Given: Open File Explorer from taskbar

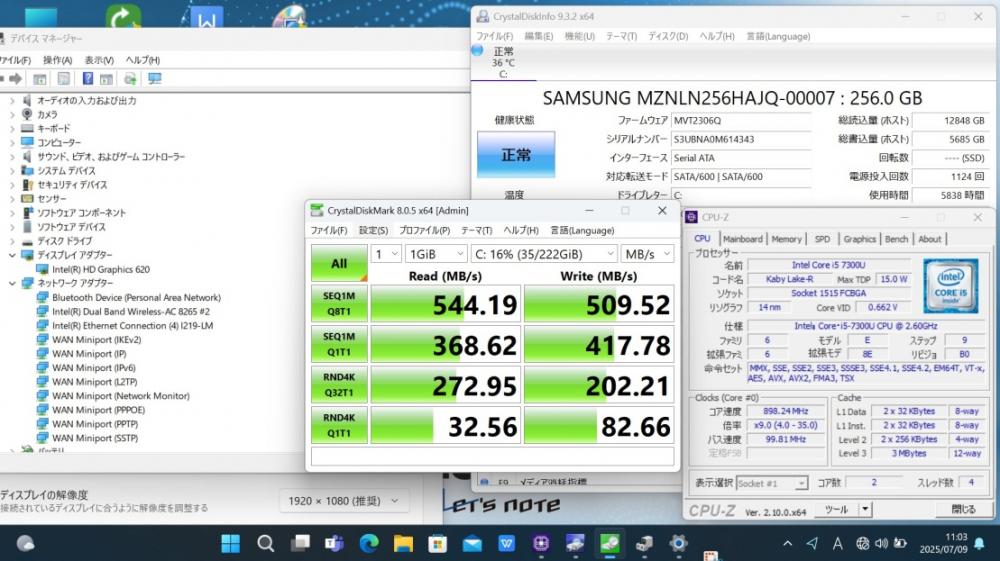Looking at the screenshot, I should click(x=403, y=543).
